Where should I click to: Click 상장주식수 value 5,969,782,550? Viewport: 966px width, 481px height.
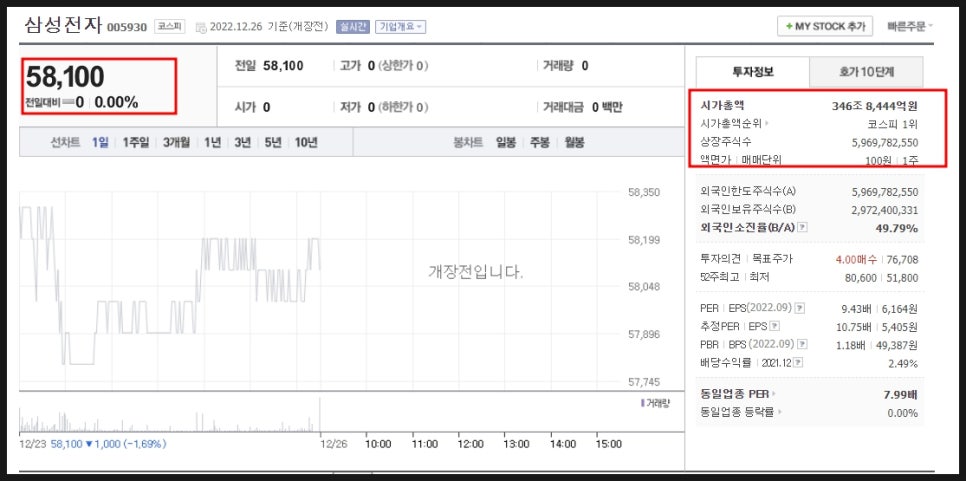(885, 142)
